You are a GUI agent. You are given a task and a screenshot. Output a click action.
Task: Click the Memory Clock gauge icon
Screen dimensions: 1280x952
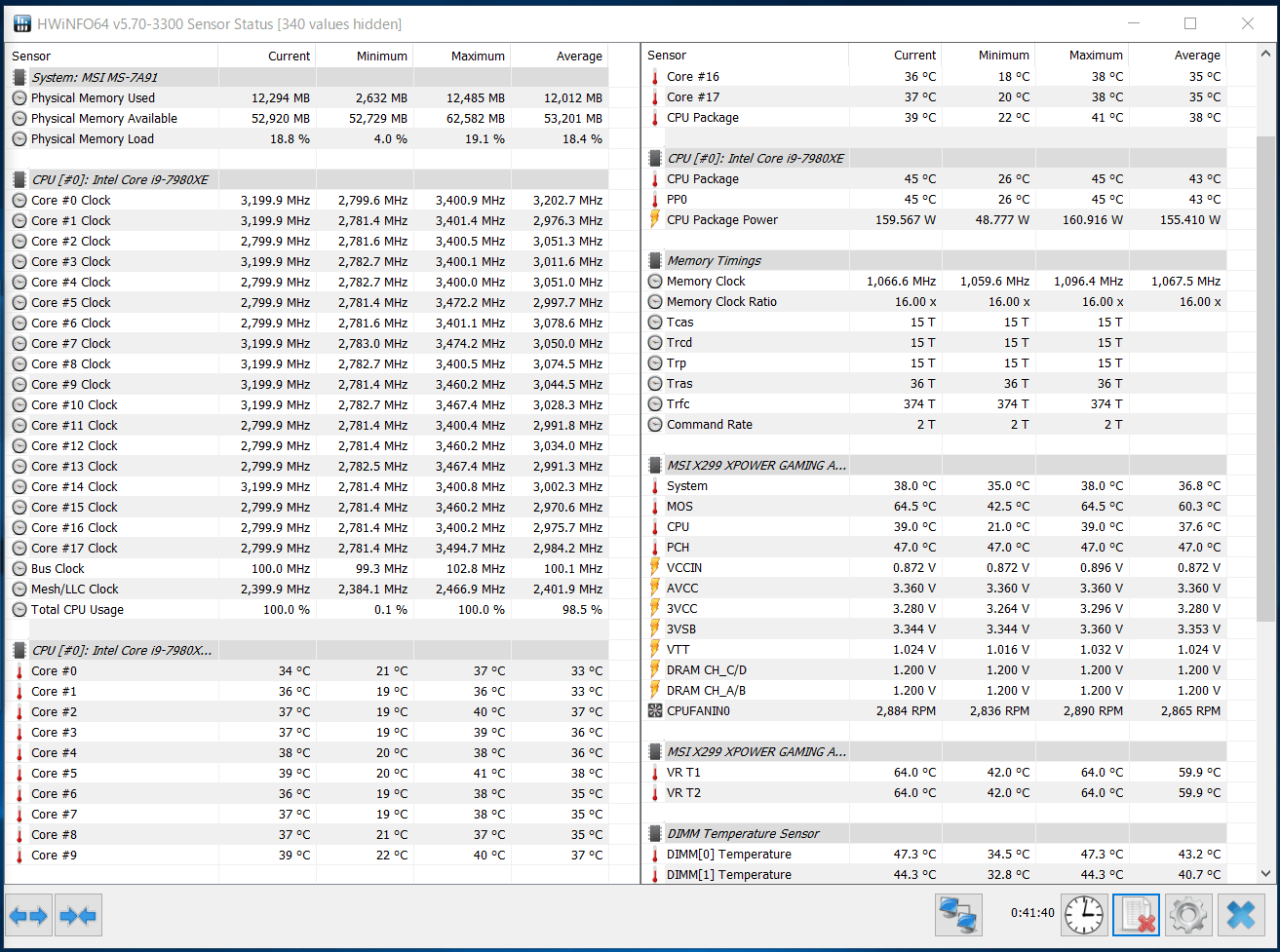coord(655,281)
